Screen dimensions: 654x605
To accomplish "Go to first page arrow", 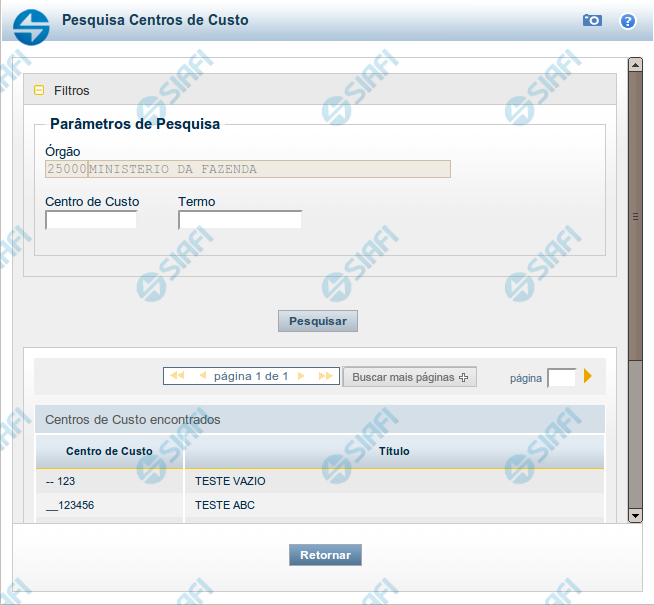I will tap(177, 376).
